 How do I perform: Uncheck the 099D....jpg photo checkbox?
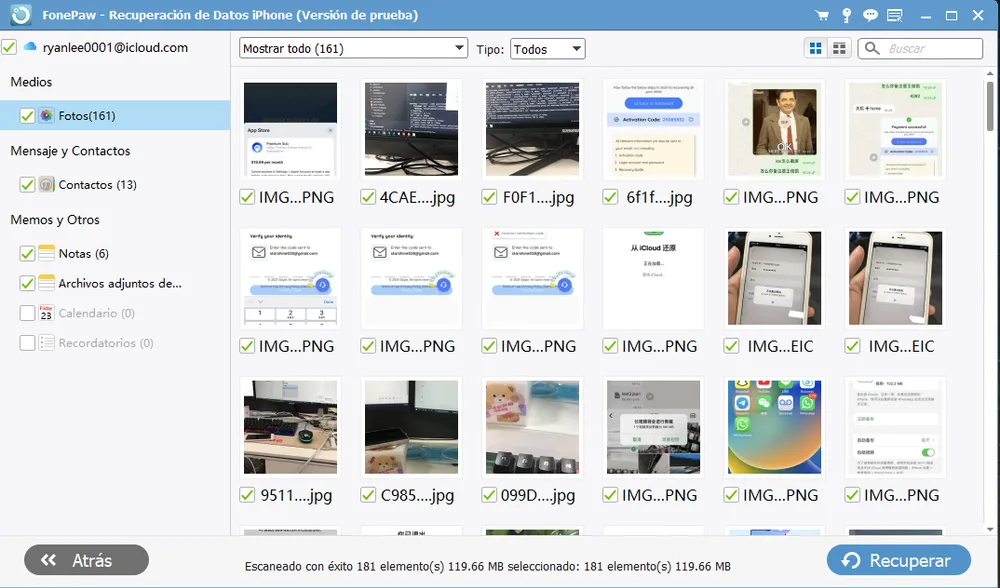(489, 495)
